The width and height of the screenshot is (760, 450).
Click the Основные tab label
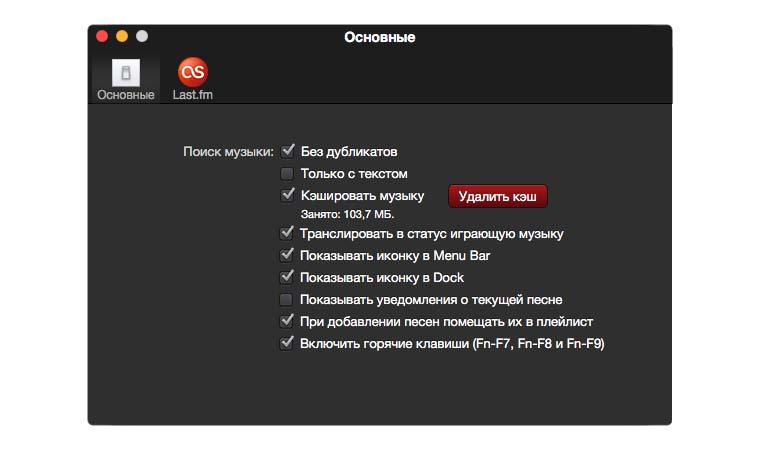tap(126, 95)
